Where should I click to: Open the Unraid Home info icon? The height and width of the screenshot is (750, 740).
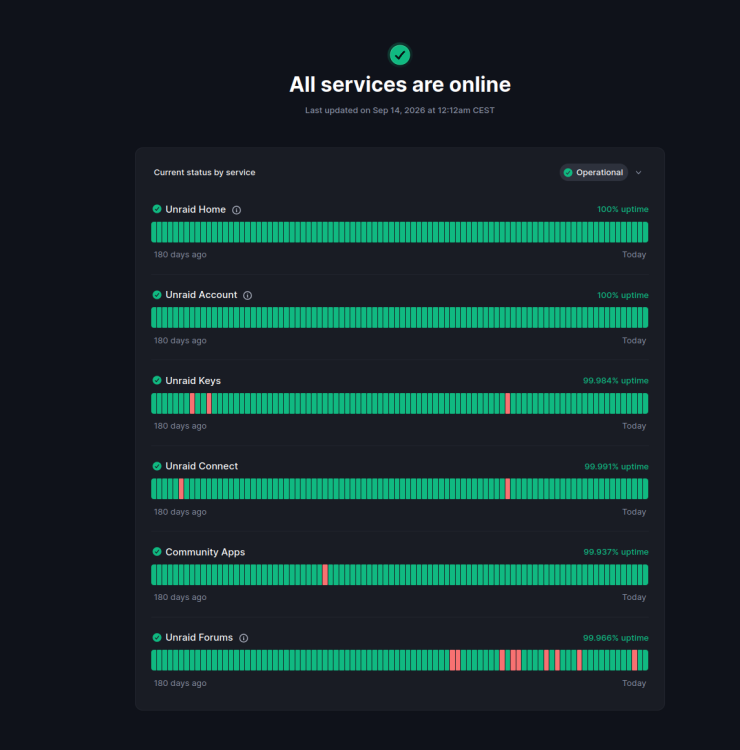pos(236,210)
